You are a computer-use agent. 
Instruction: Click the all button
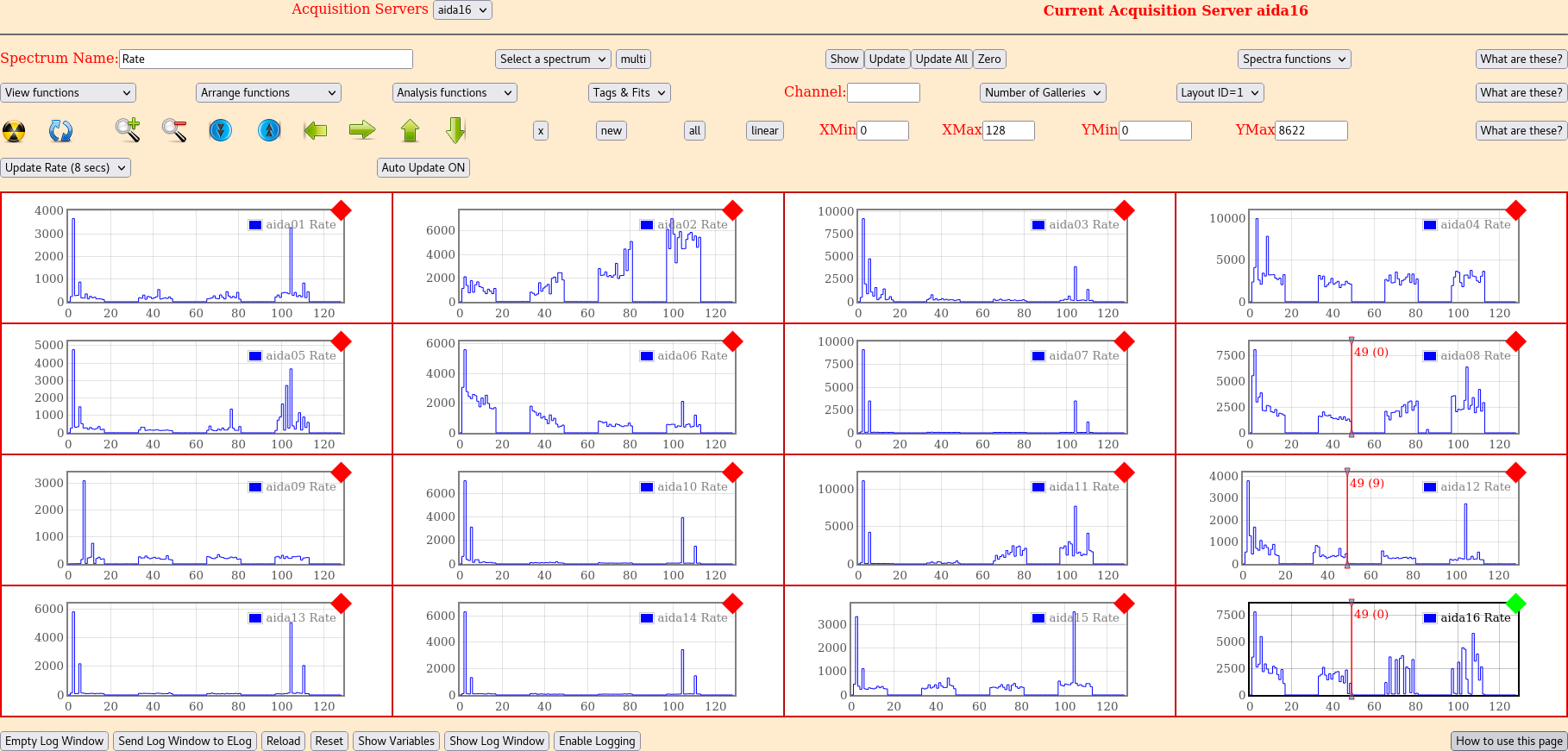click(x=695, y=130)
